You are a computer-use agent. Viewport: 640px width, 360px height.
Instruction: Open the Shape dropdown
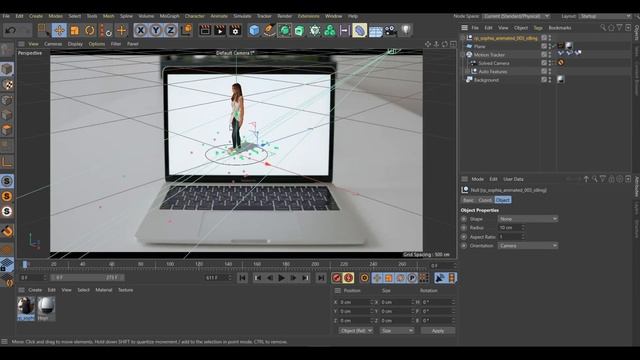pyautogui.click(x=528, y=219)
